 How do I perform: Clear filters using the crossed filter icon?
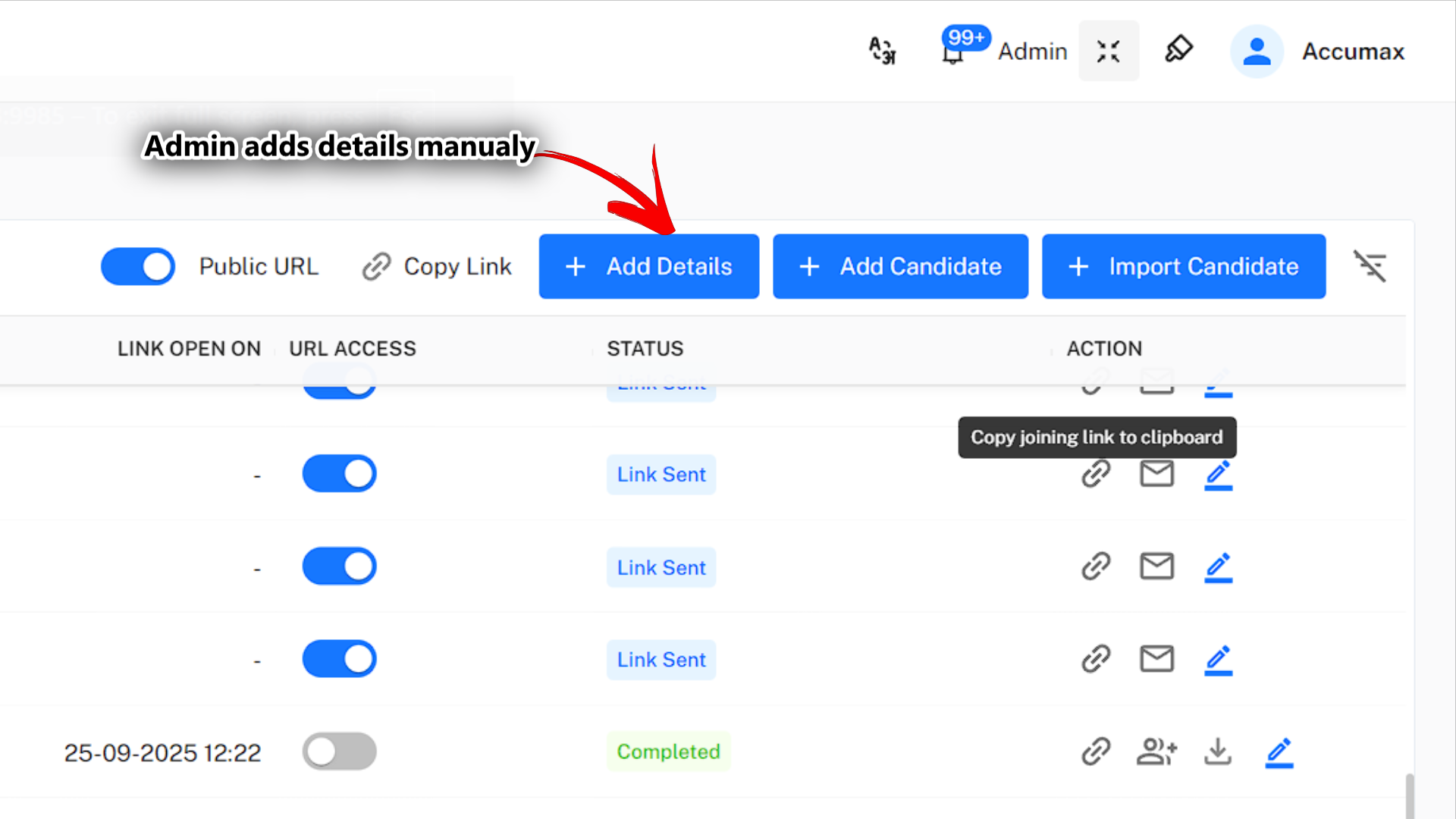[1370, 266]
